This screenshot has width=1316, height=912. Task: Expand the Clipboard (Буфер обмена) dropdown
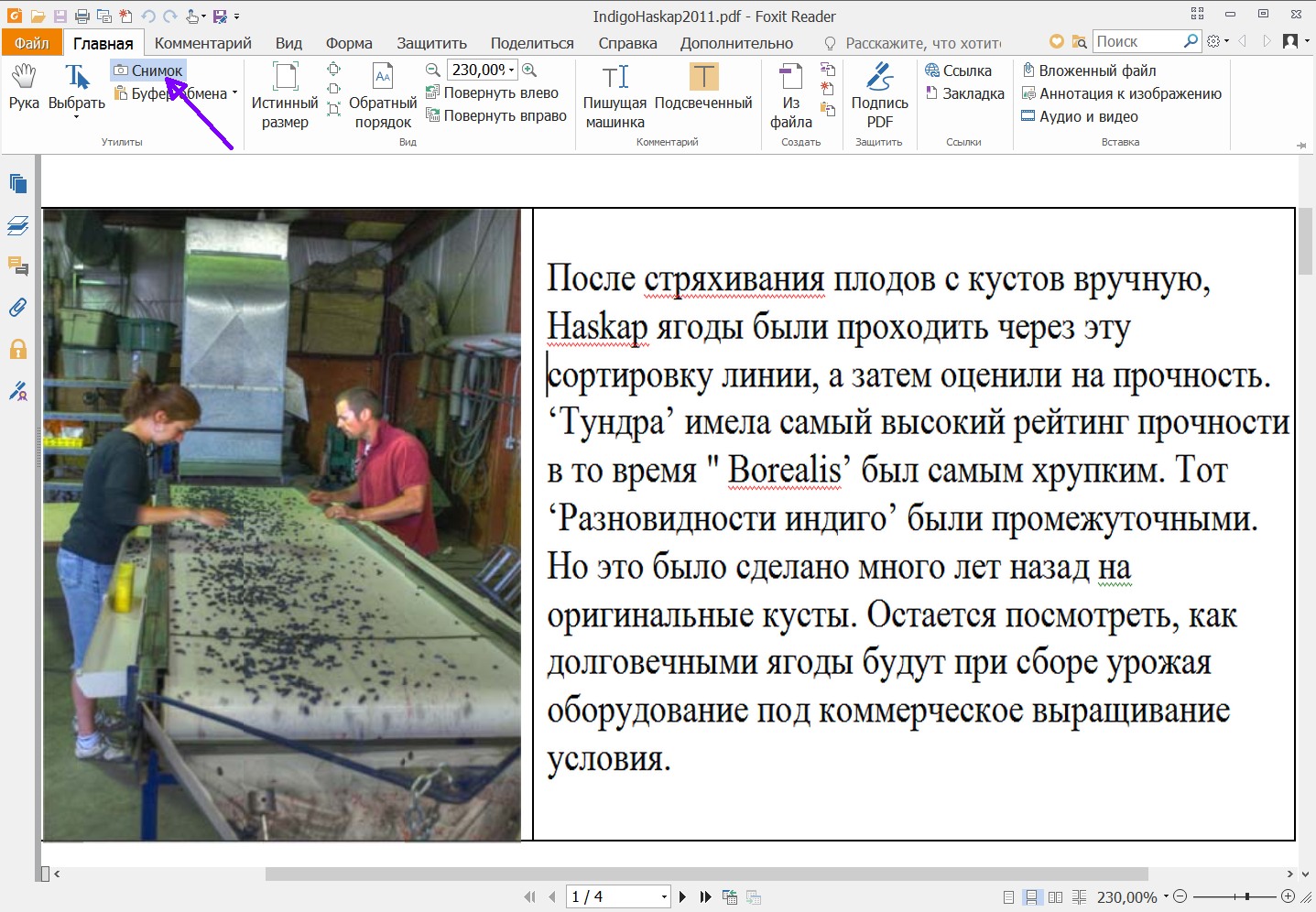pos(234,93)
